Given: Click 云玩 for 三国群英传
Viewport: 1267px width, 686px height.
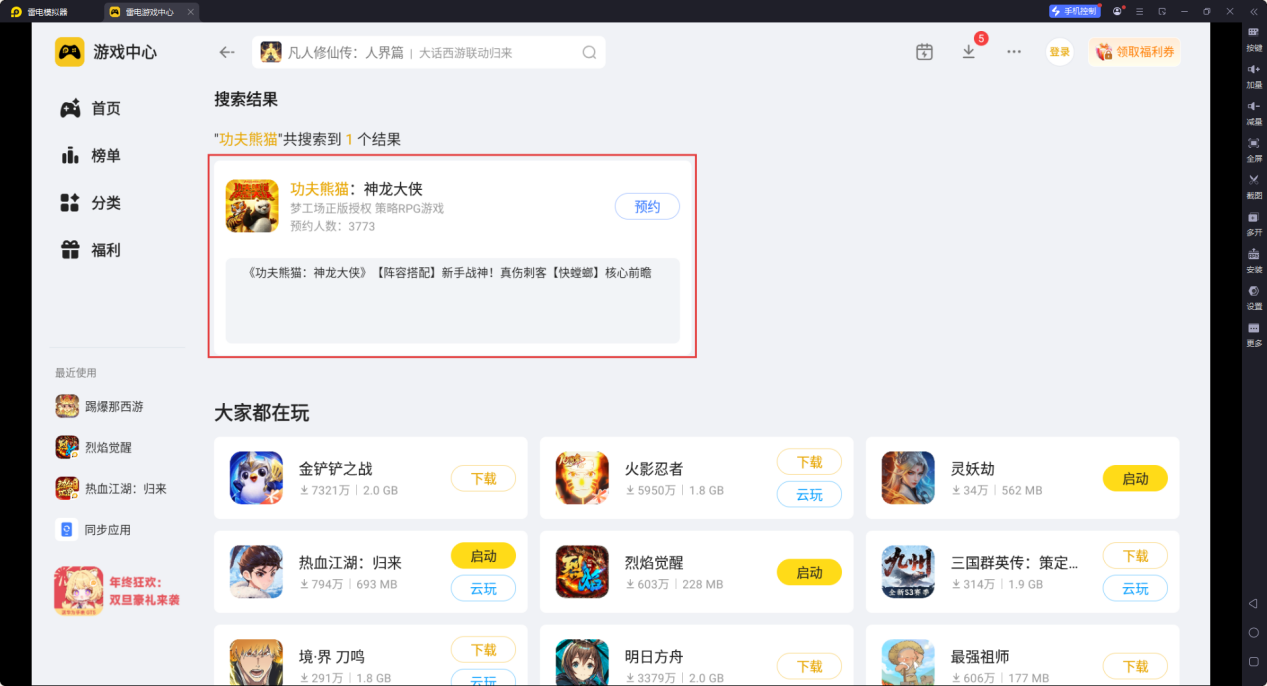Looking at the screenshot, I should 1135,588.
